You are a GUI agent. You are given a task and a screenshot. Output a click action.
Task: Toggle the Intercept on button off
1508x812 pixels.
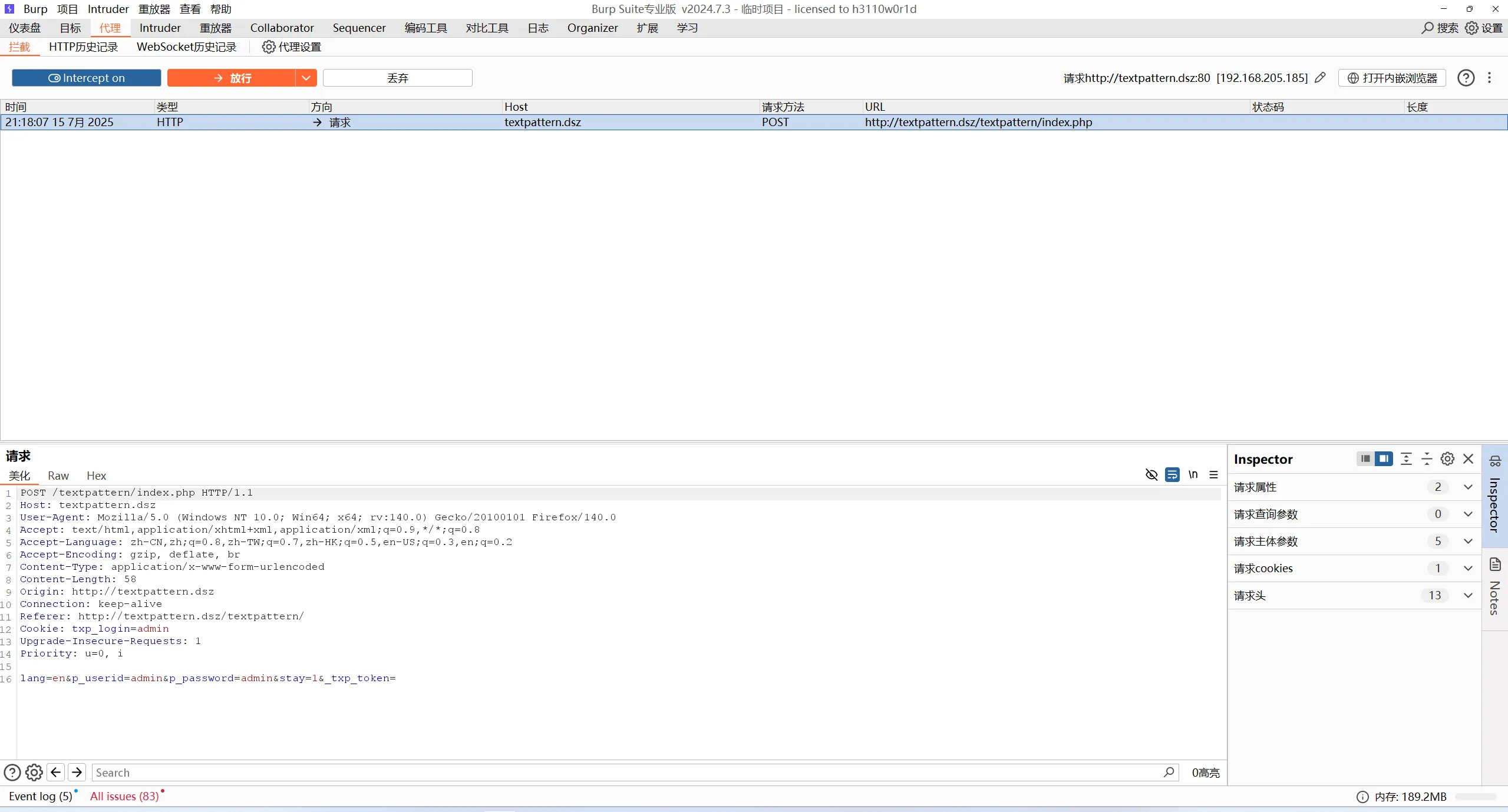pos(87,78)
